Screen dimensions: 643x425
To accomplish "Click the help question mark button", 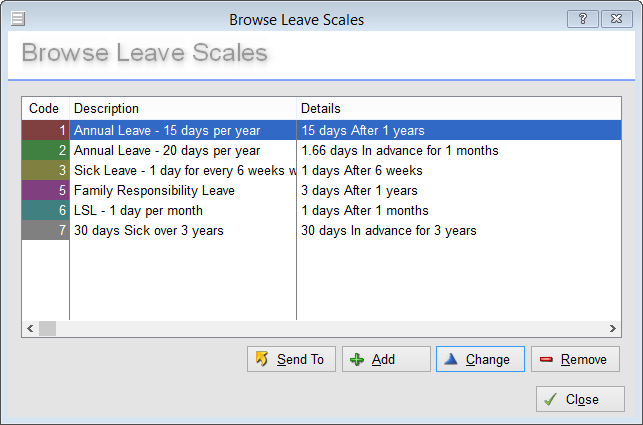I will coord(582,19).
